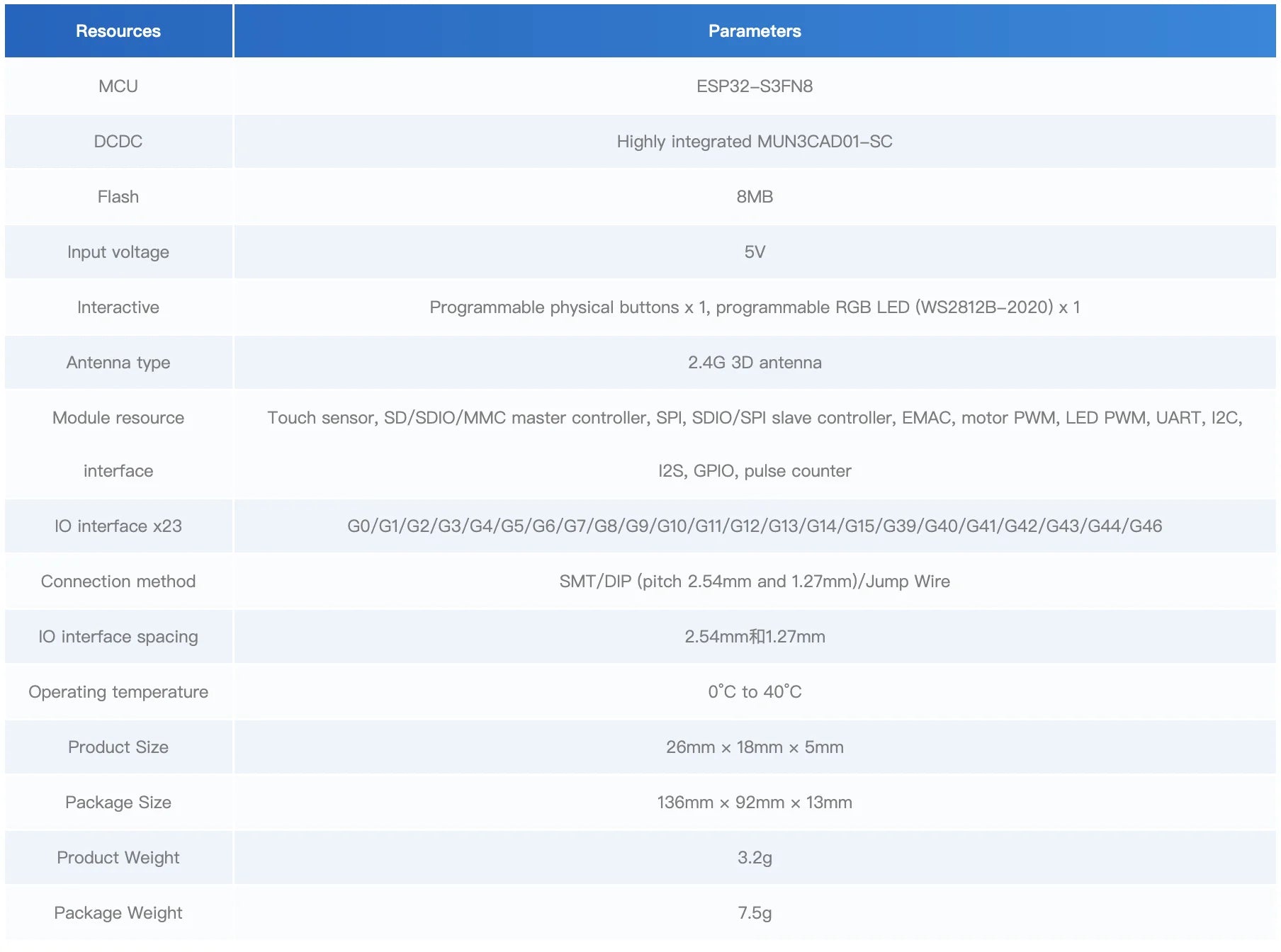Image resolution: width=1281 pixels, height=952 pixels.
Task: Select the 2.4G 3D antenna text
Action: [x=755, y=363]
